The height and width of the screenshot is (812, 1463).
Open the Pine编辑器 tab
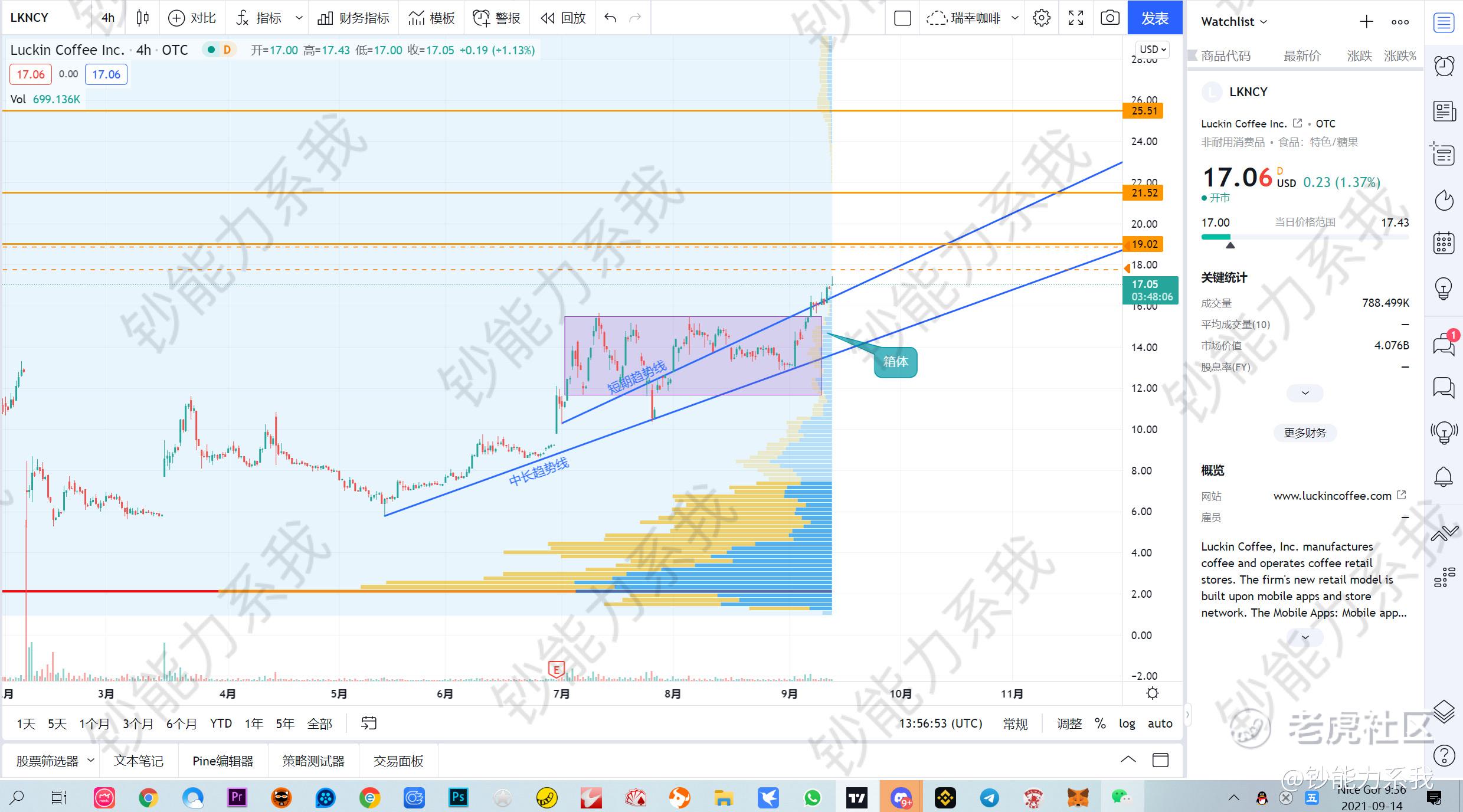(x=222, y=761)
